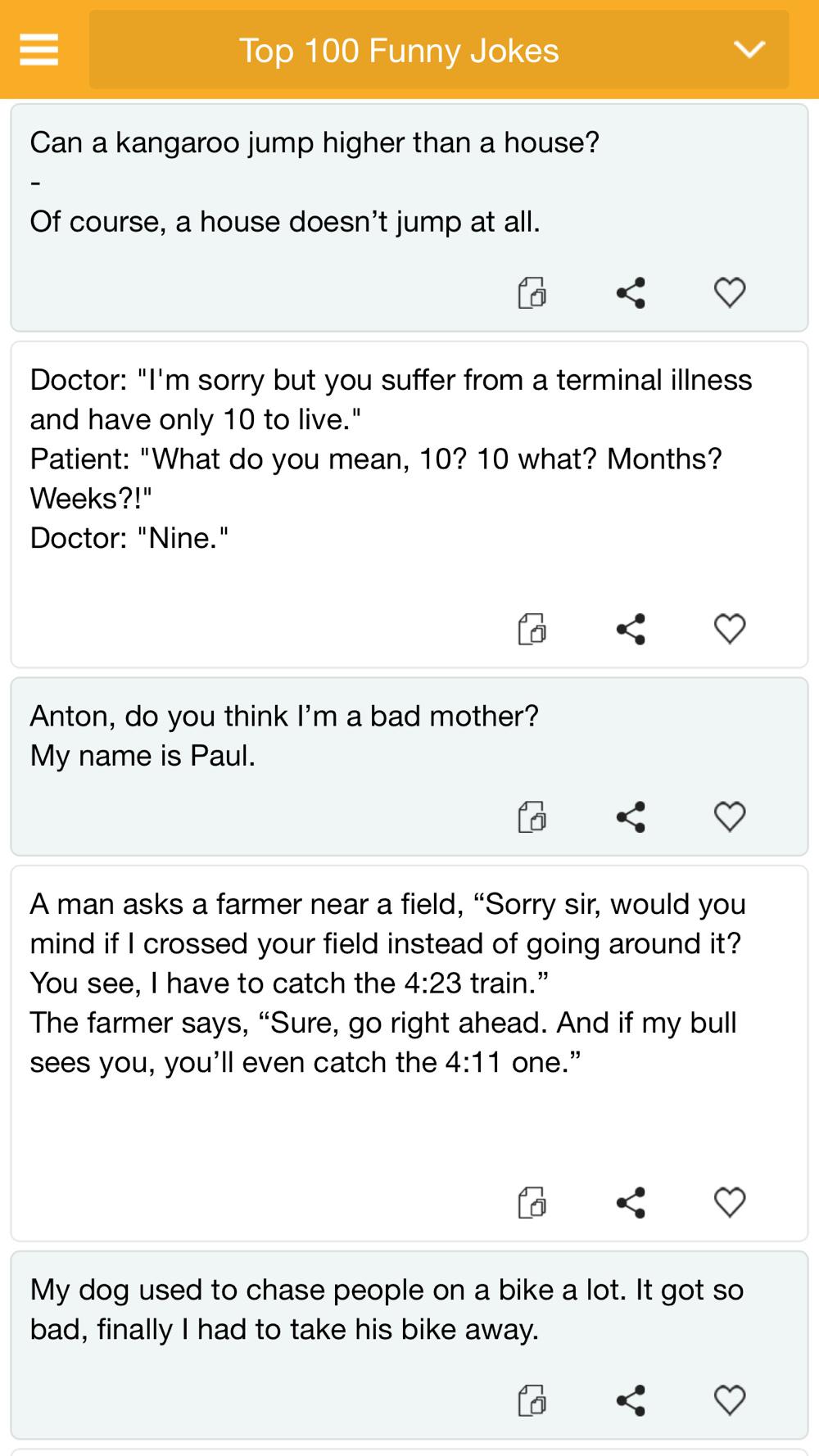This screenshot has height=1456, width=819.
Task: Share the dog on a bike joke
Action: [x=631, y=1400]
